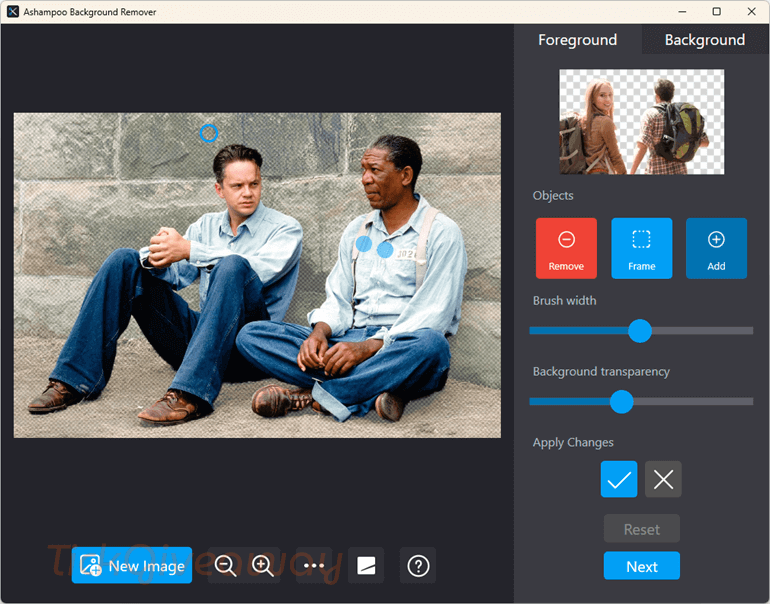Switch to the Foreground tab
This screenshot has width=770, height=604.
578,39
